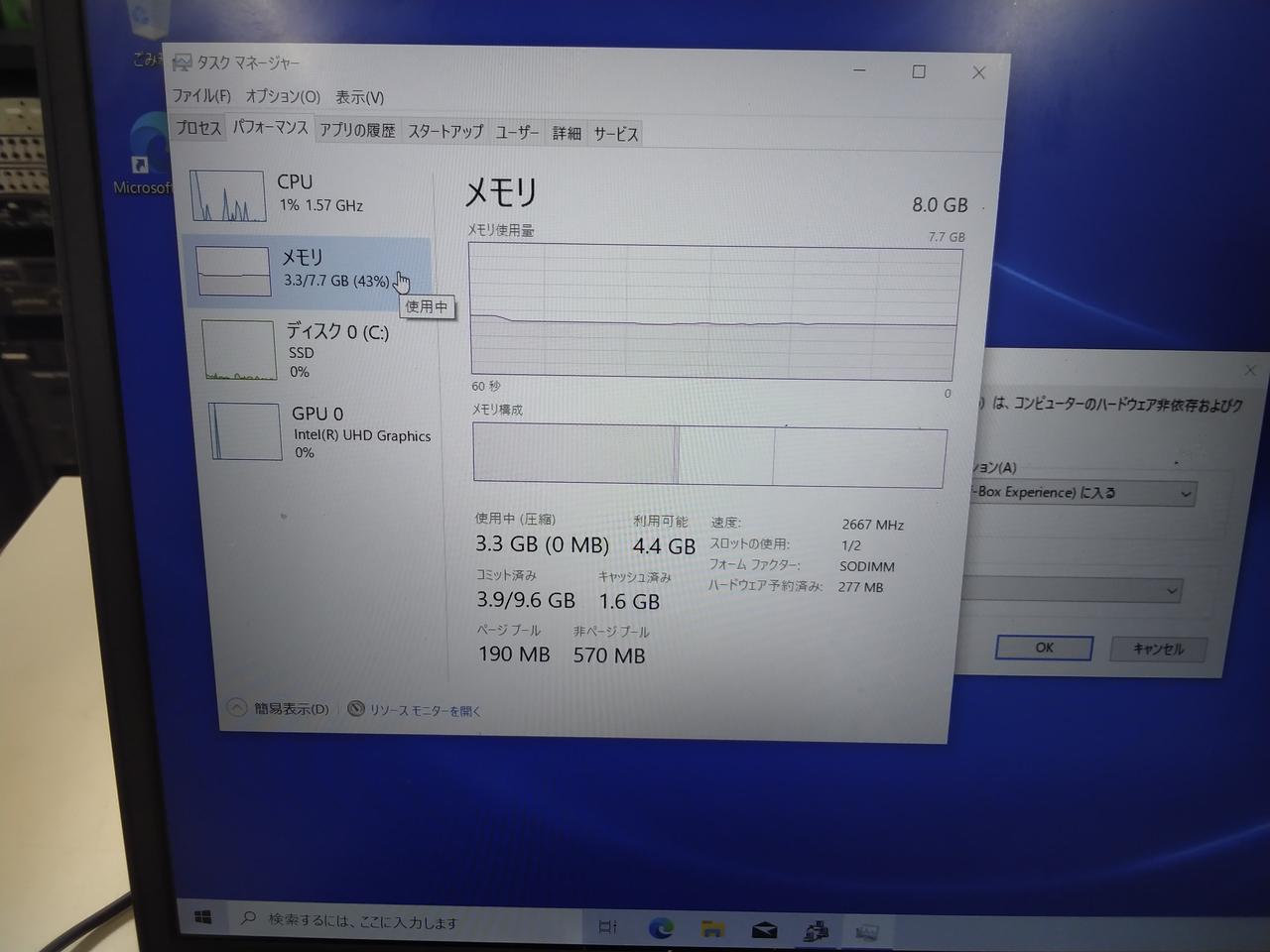Open the ディスク 0 (C:) performance graph
The width and height of the screenshot is (1270, 952).
click(x=338, y=332)
